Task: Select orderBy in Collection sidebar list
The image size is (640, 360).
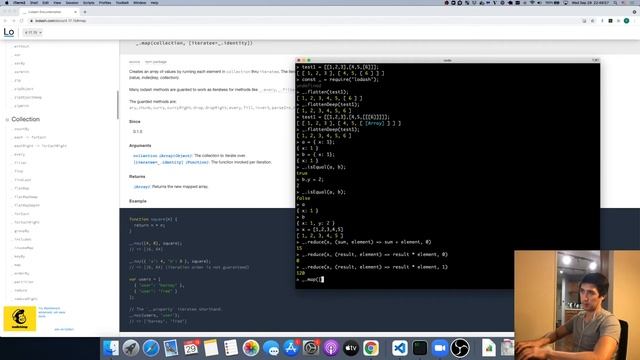Action: click(22, 273)
